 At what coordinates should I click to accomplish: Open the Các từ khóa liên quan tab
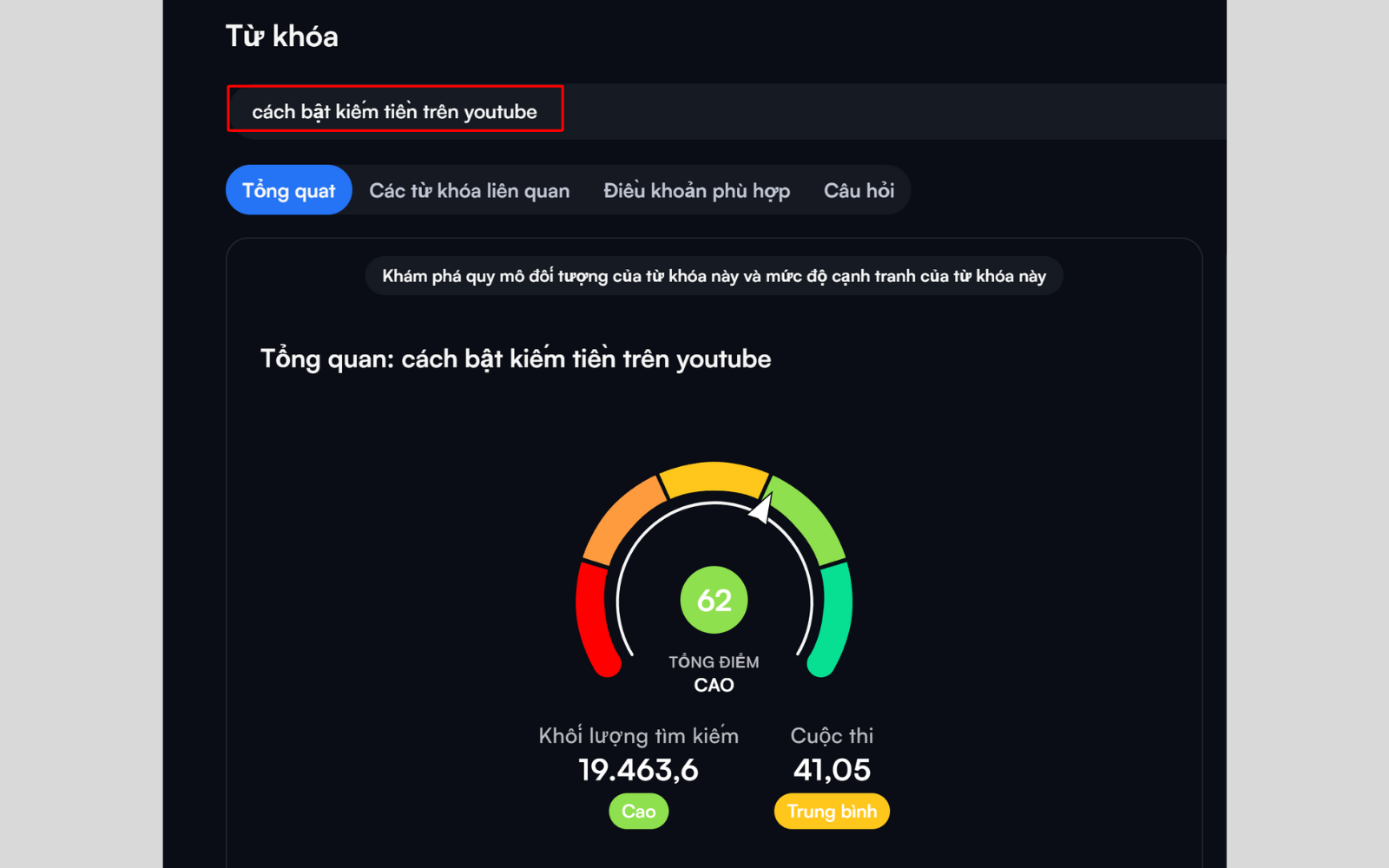469,190
